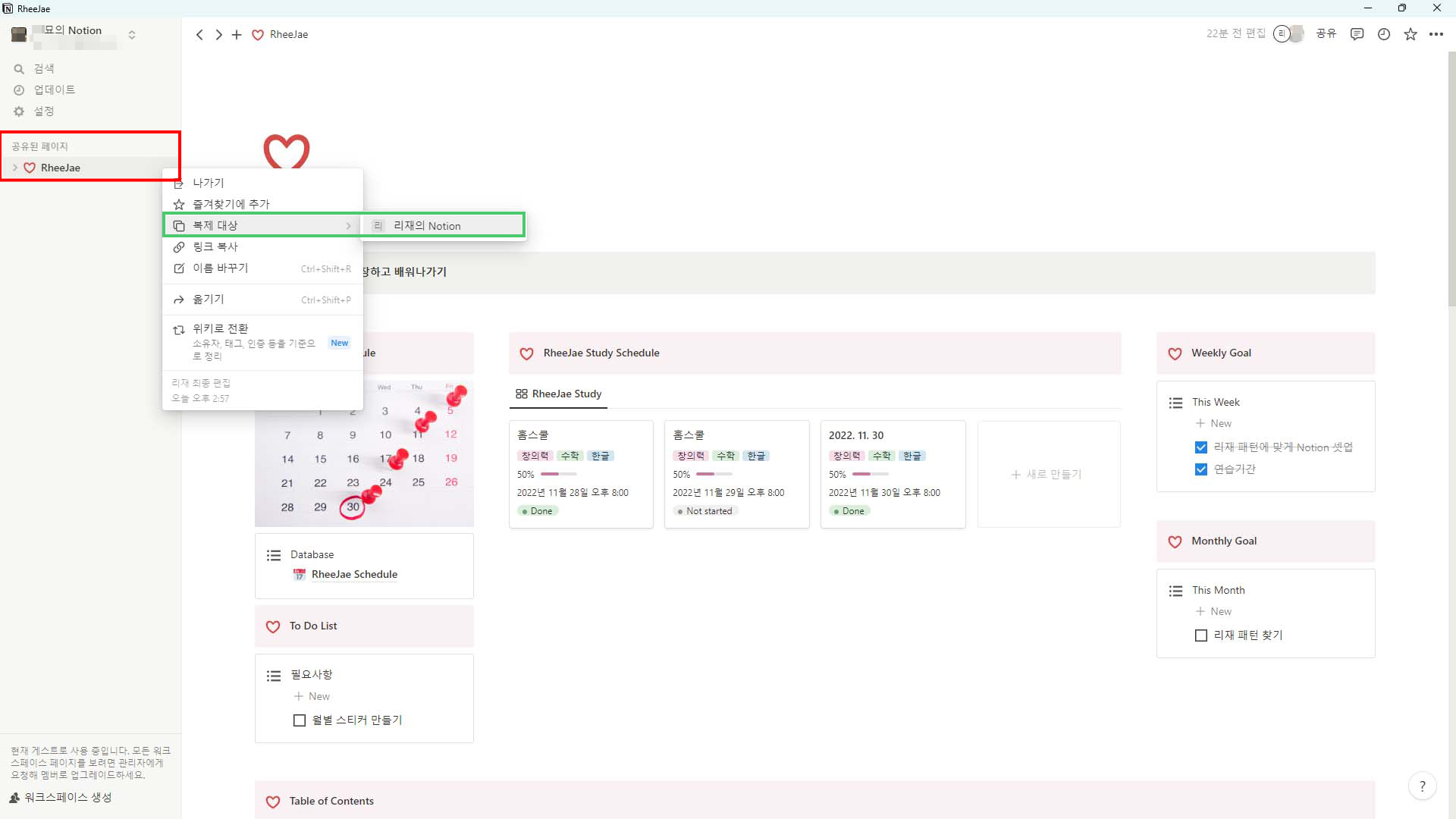Select the RheeJae Study view tab

coord(559,394)
